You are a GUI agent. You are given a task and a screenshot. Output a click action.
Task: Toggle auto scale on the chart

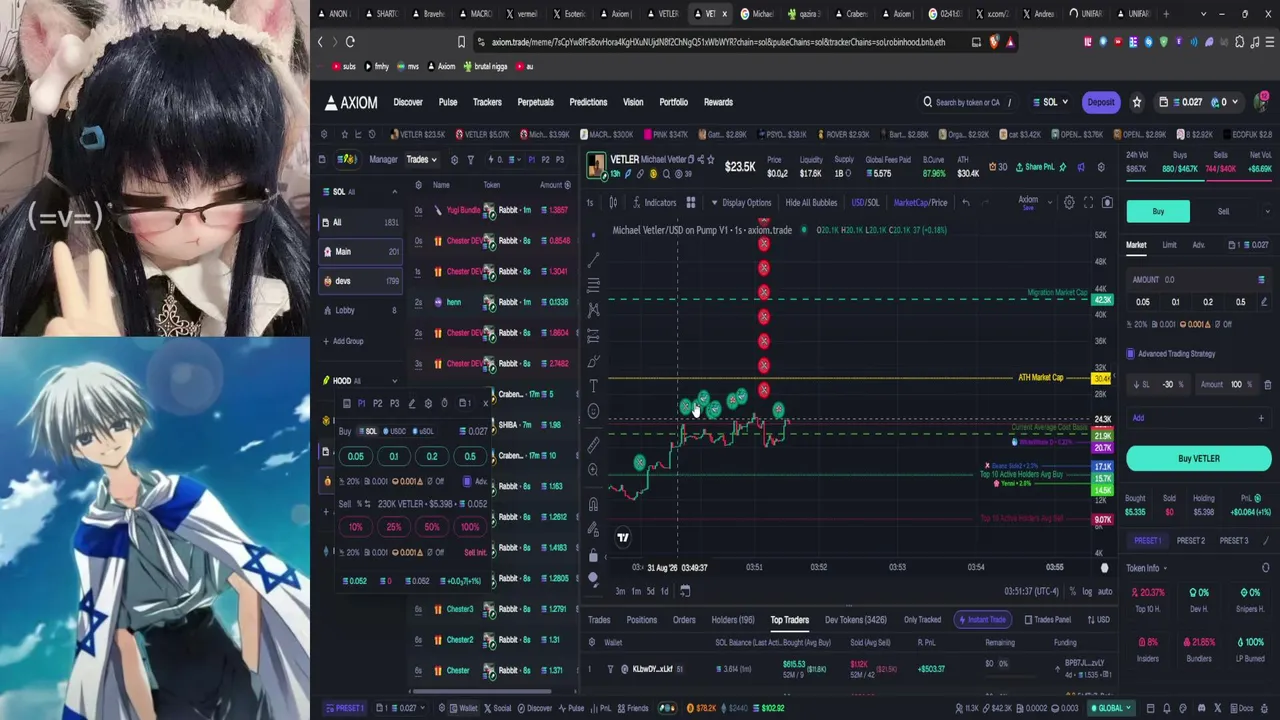tap(1105, 591)
